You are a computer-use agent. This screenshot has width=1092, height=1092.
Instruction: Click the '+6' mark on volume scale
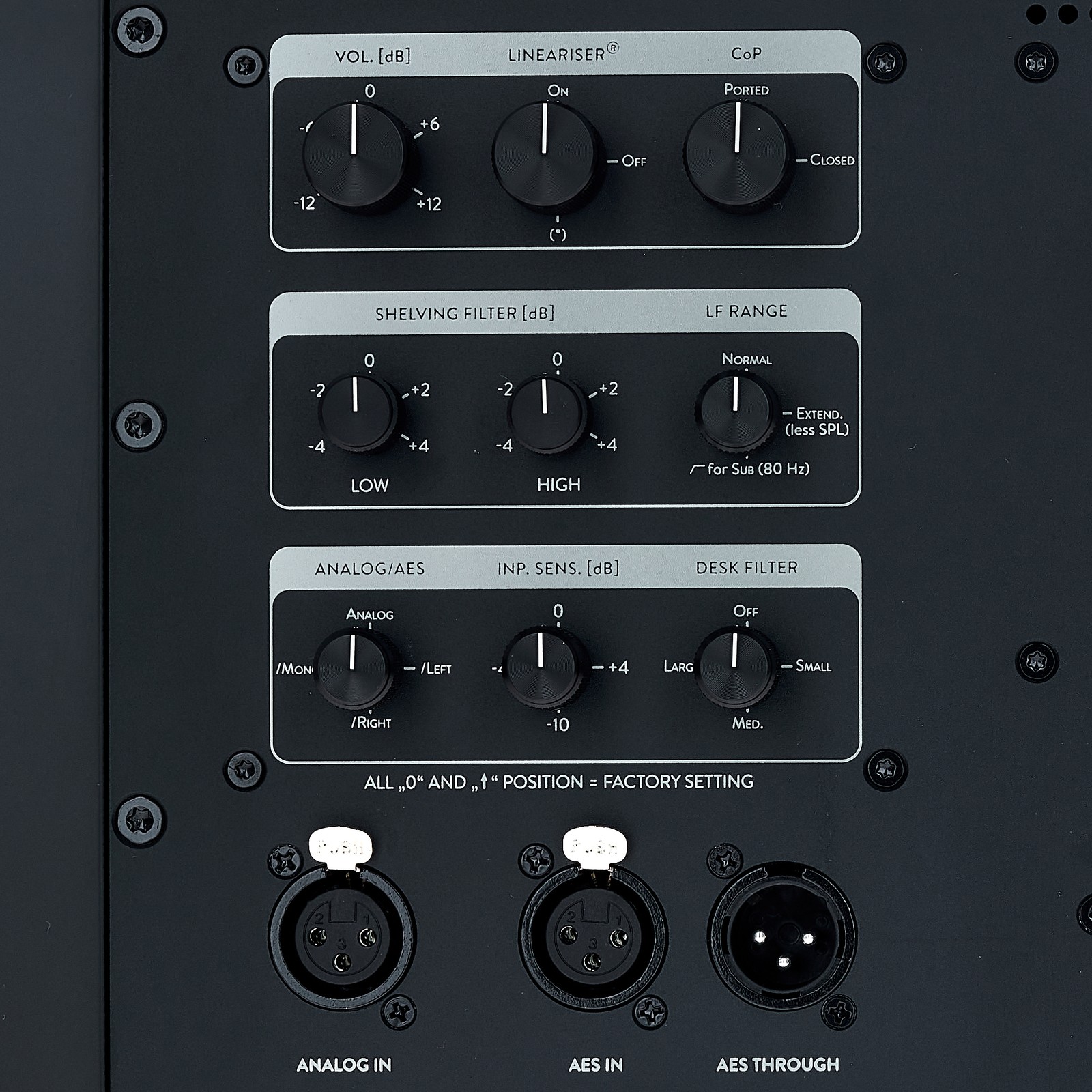coord(429,124)
